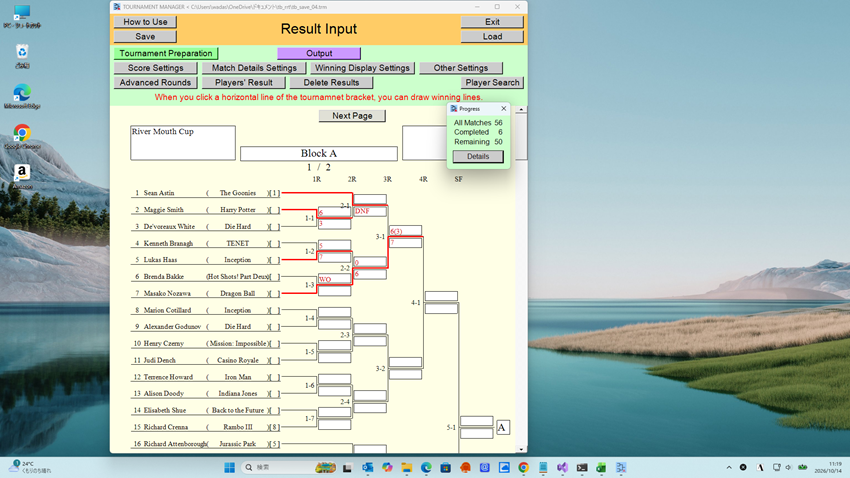This screenshot has height=478, width=850.
Task: Click the upper score box of match 5-1
Action: (476, 421)
